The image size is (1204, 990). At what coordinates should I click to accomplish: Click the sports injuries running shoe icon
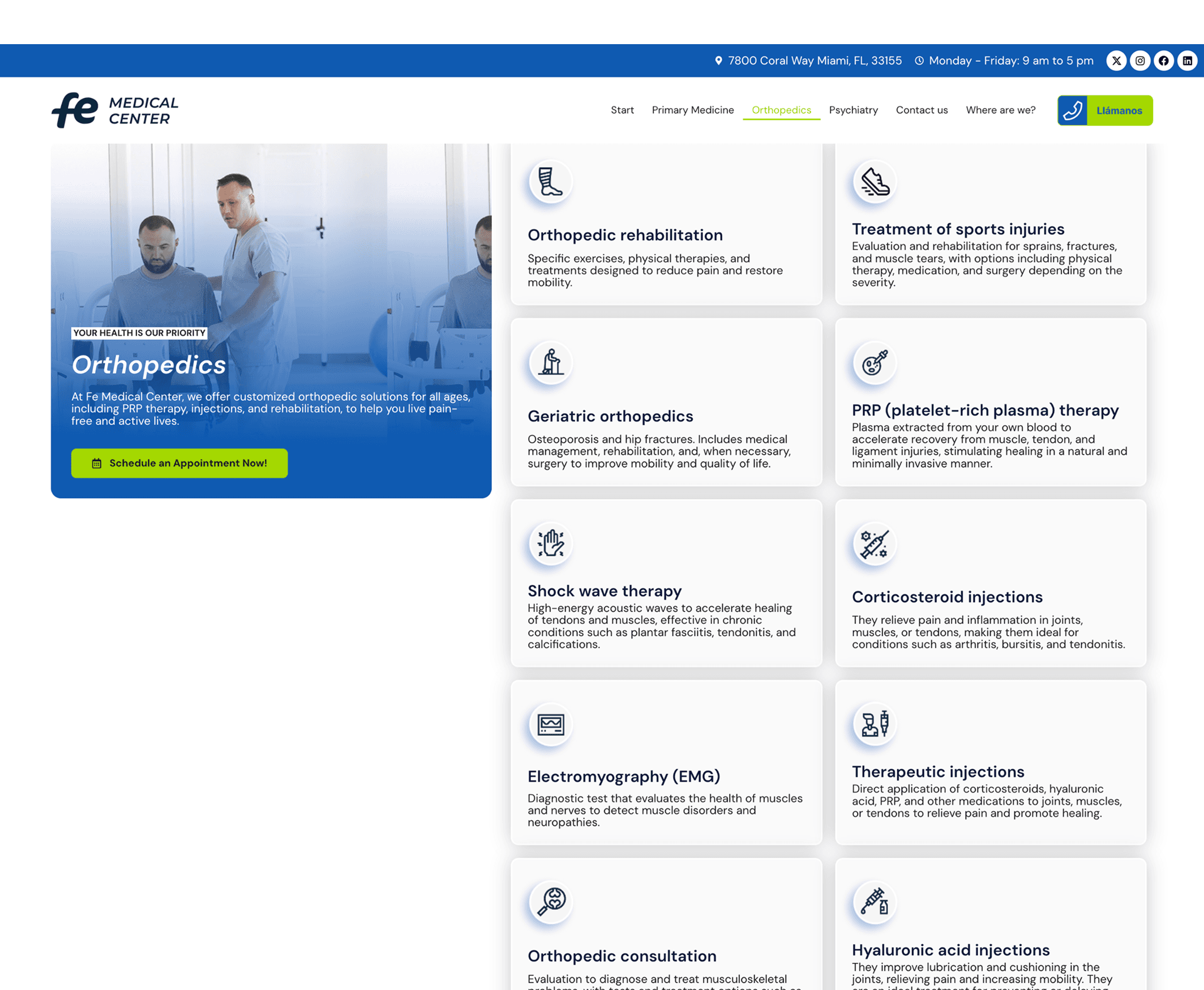pyautogui.click(x=875, y=182)
